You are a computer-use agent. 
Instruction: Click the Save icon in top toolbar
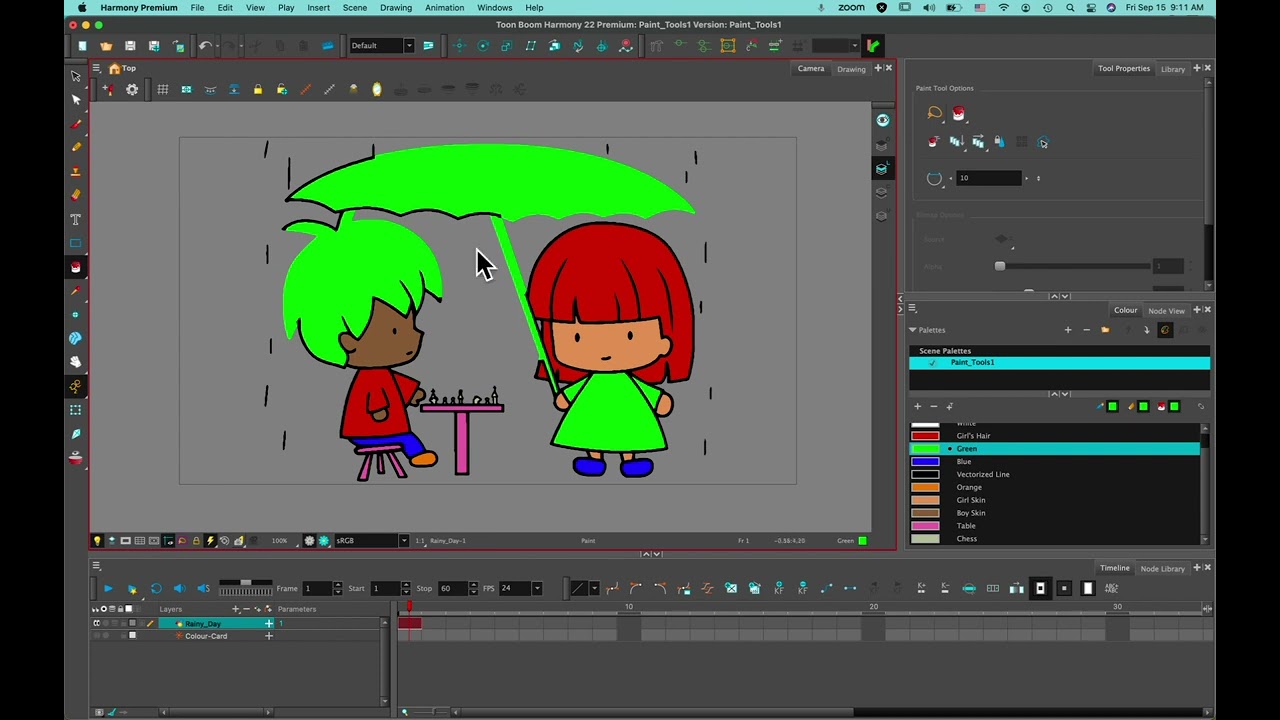[130, 46]
